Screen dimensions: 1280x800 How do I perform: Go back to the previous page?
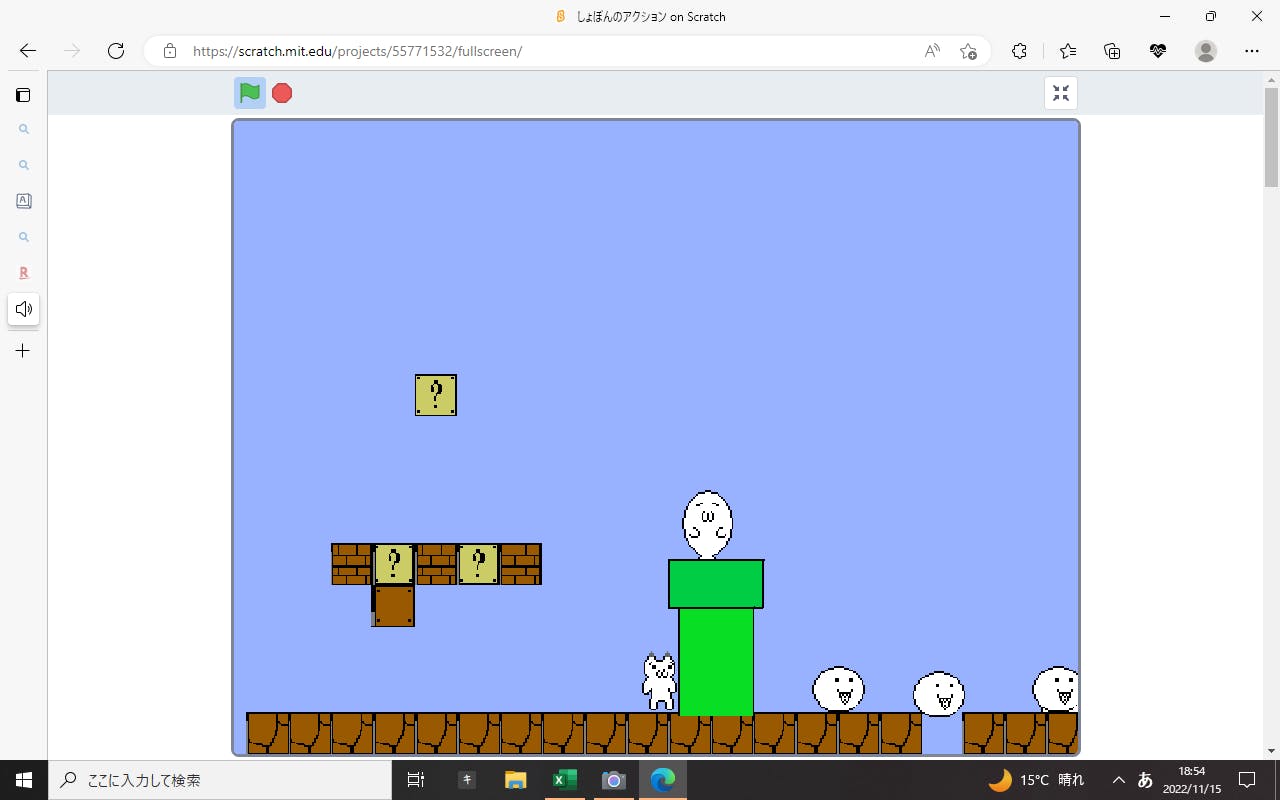(28, 51)
